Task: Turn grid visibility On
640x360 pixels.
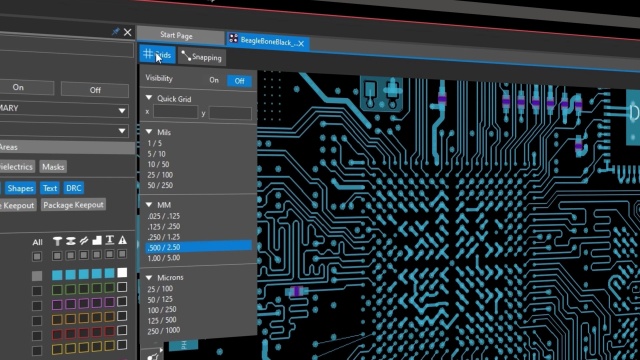Action: 214,80
